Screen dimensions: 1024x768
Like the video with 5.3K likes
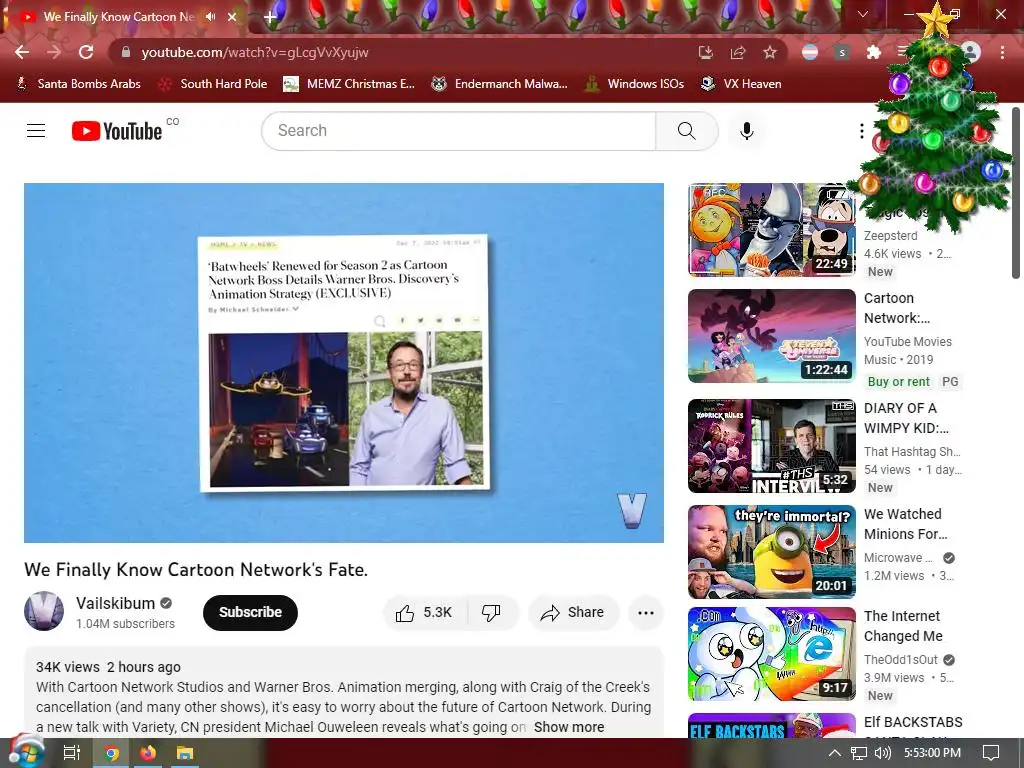424,613
